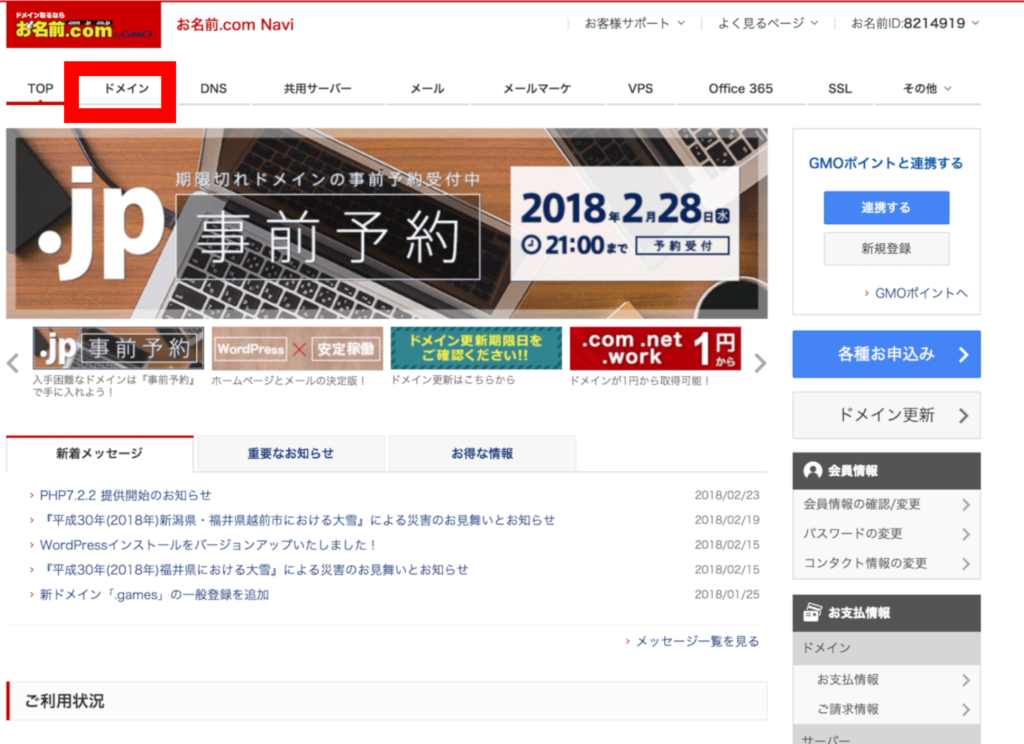The image size is (1024, 744).
Task: Open the お客様サポート dropdown
Action: coord(634,24)
